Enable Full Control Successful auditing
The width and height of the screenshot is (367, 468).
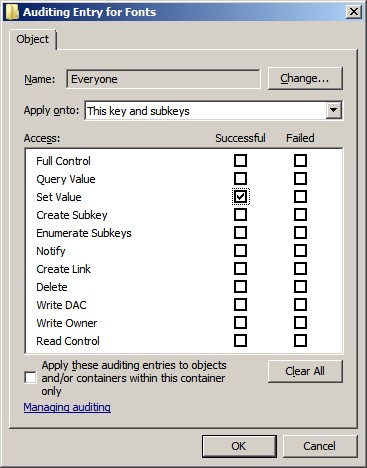click(240, 161)
